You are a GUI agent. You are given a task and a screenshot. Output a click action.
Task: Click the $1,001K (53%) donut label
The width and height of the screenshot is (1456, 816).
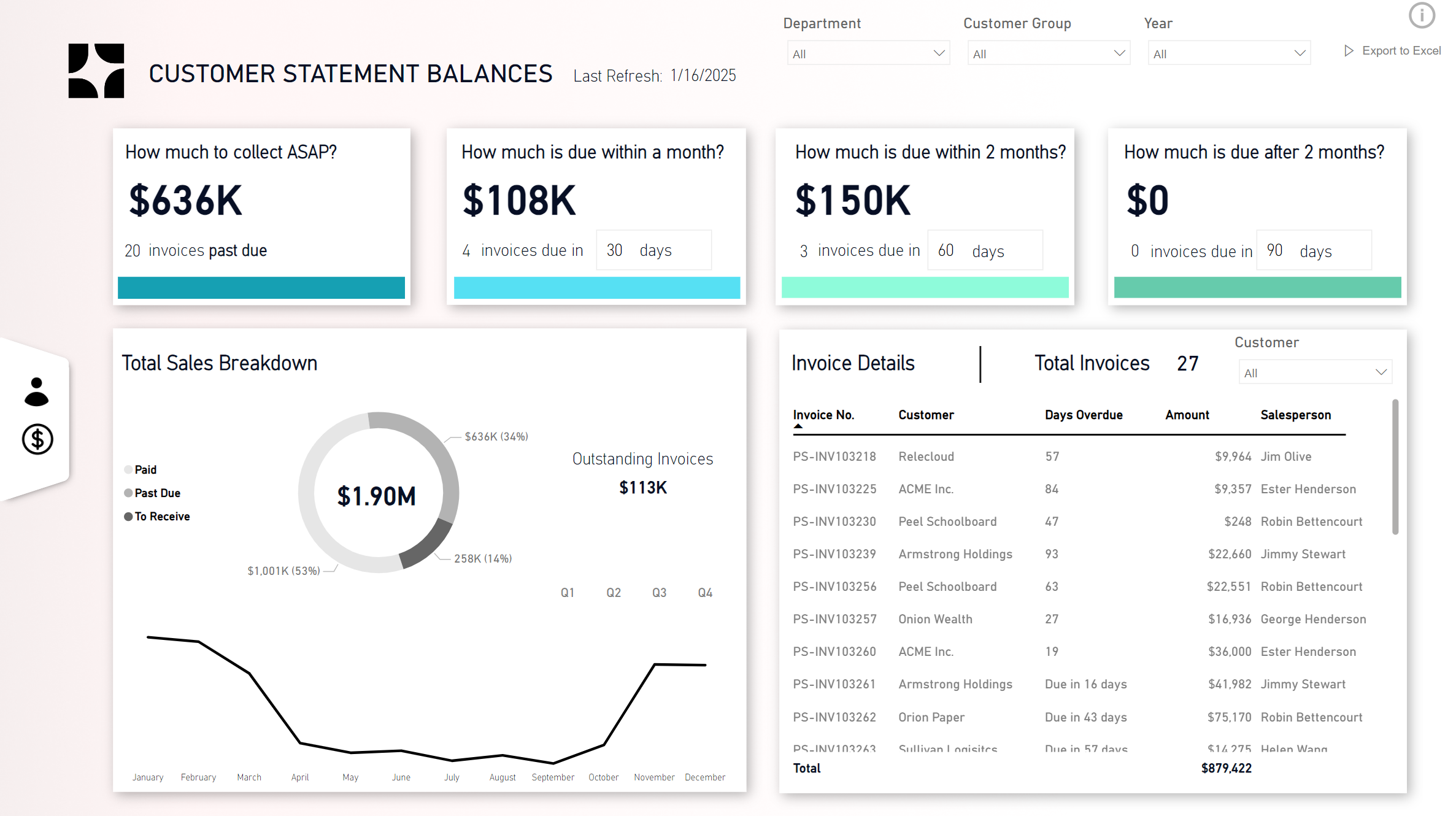(x=283, y=571)
